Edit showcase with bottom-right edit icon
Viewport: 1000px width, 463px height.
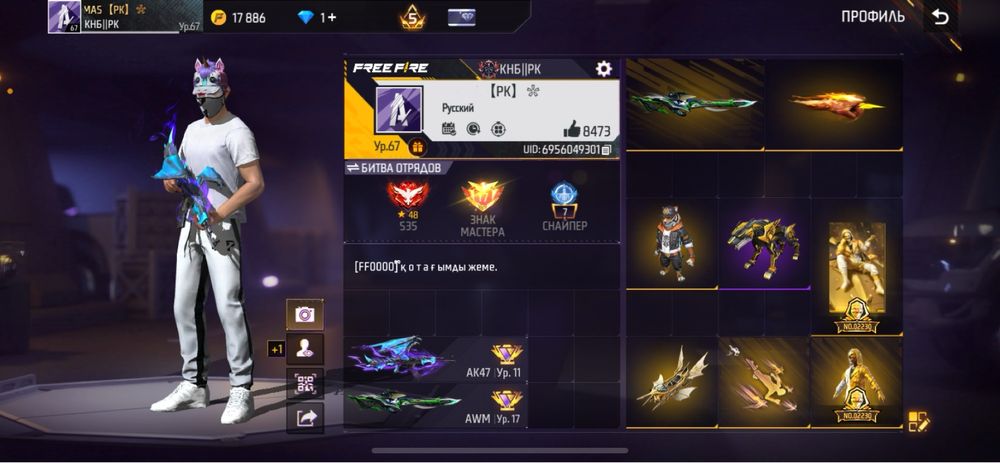(919, 422)
